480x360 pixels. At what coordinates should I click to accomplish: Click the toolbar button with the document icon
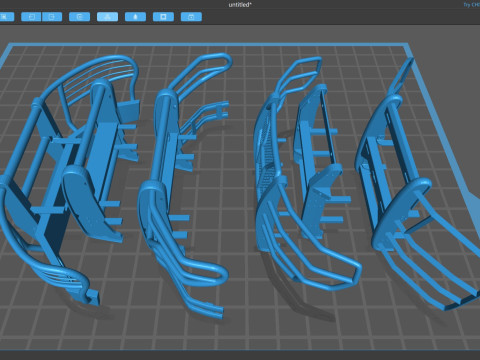79,17
